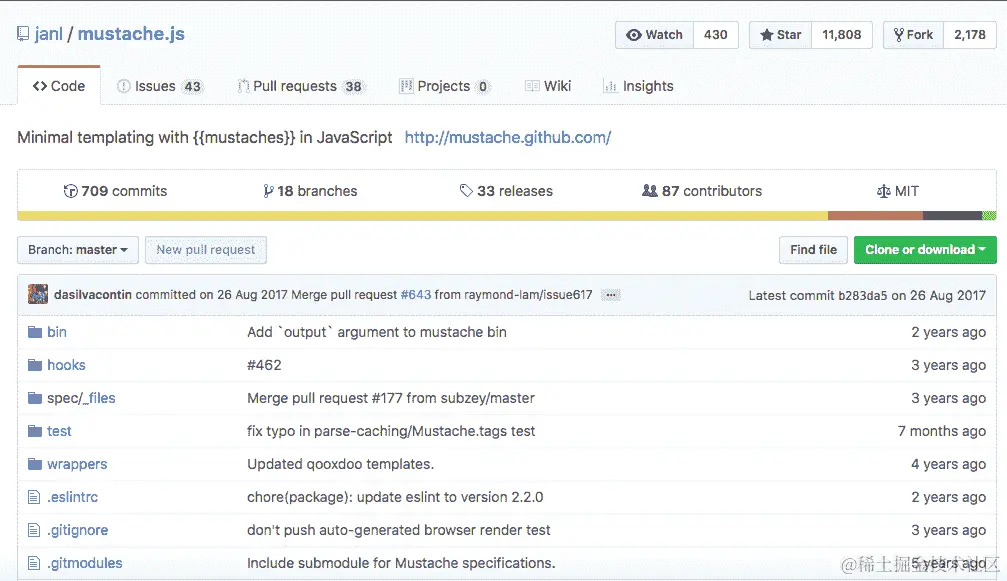Open 33 releases link

[506, 191]
